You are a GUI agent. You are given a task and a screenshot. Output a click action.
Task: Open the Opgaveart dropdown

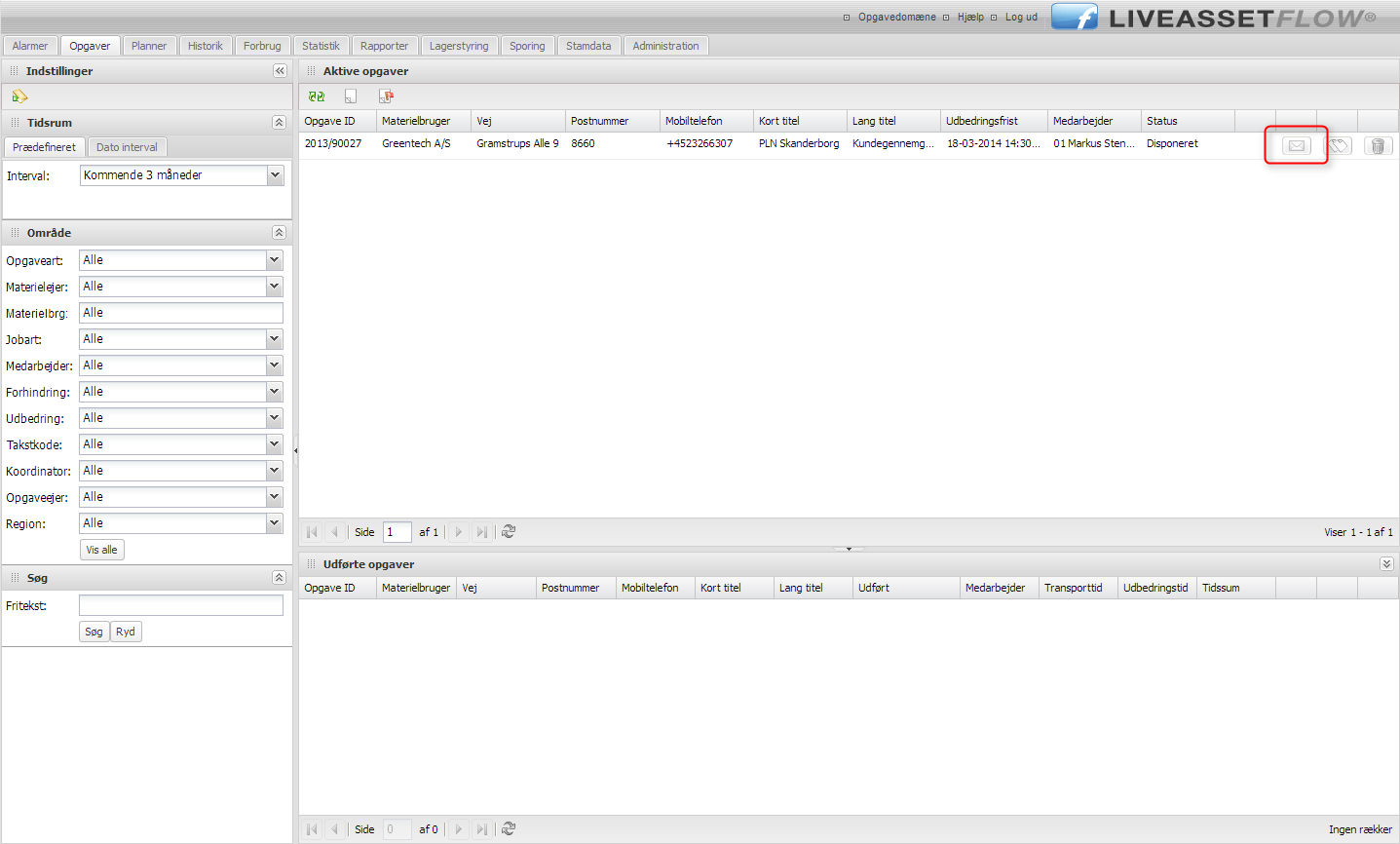click(274, 260)
